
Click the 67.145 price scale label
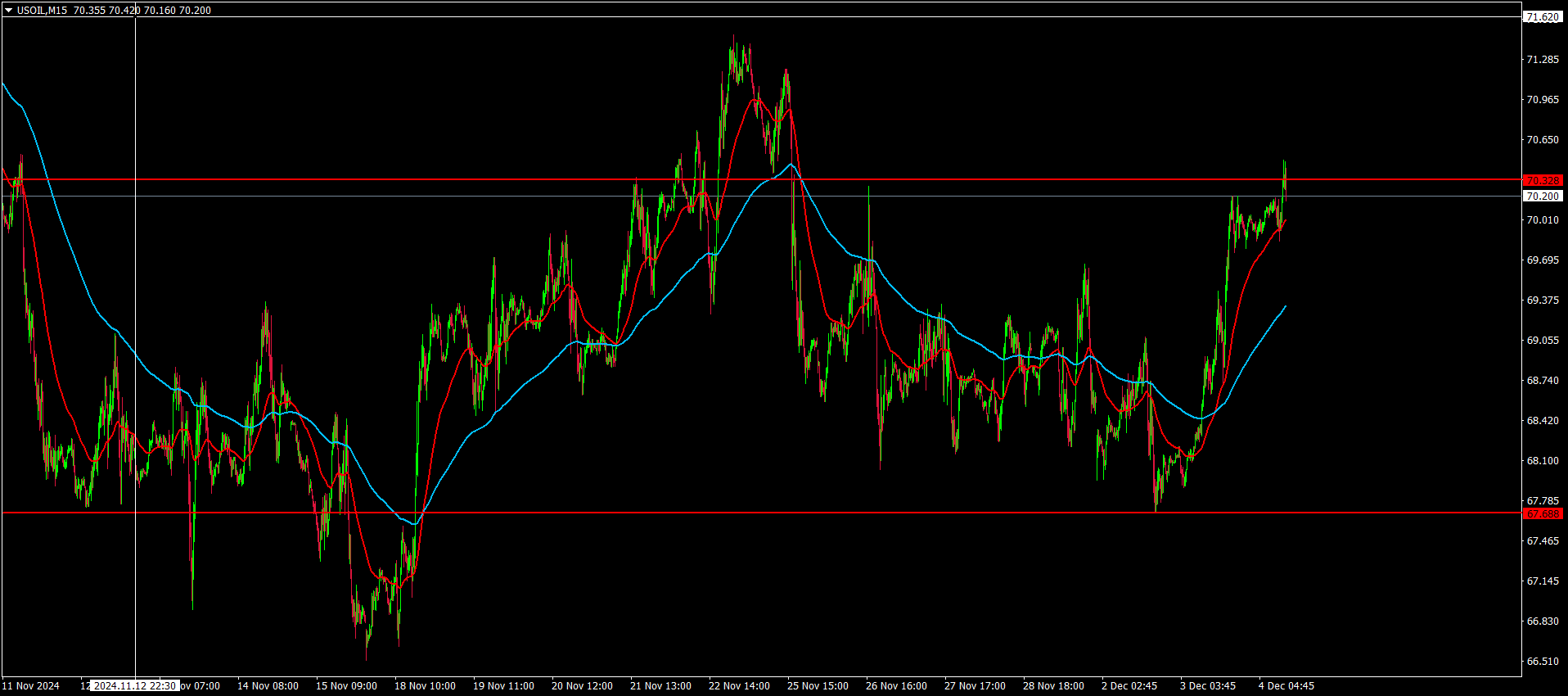click(x=1543, y=581)
